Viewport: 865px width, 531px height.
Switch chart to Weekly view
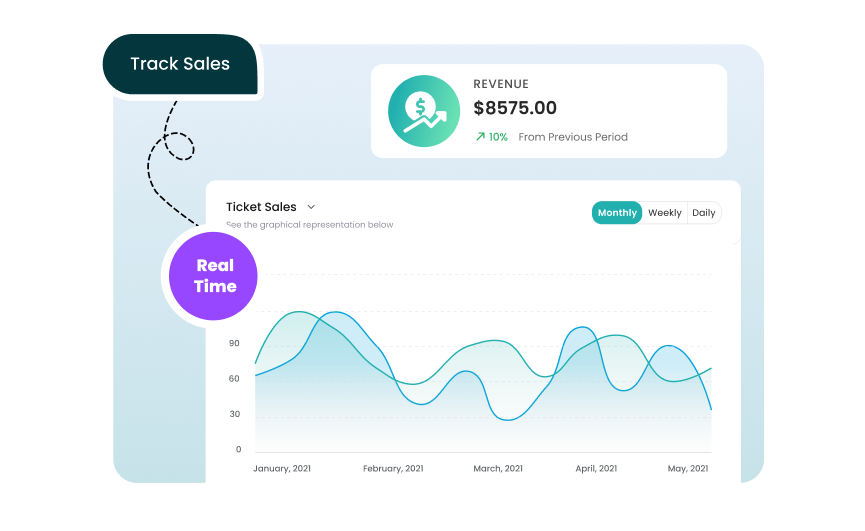tap(665, 213)
